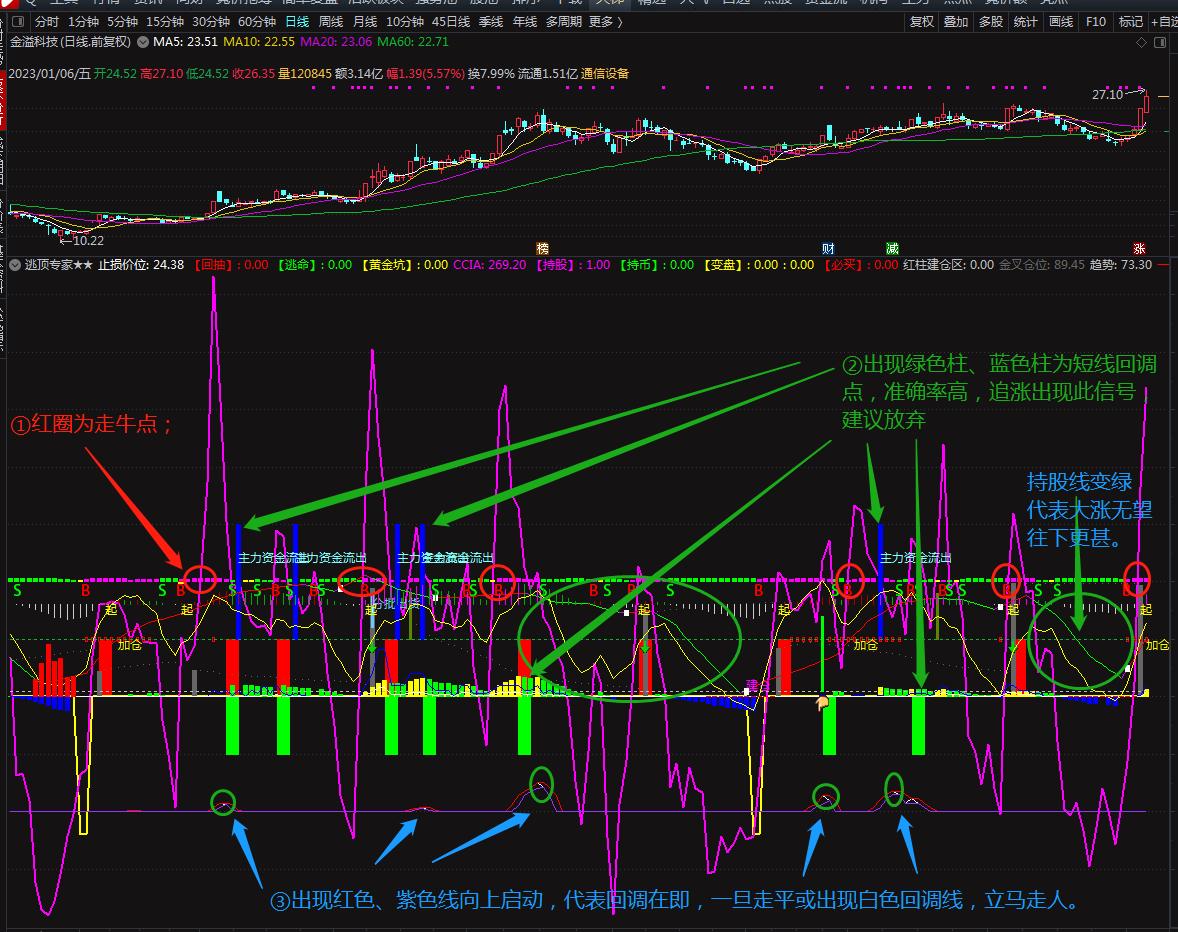Viewport: 1178px width, 932px height.
Task: Switch to 分时 chart period
Action: (47, 22)
